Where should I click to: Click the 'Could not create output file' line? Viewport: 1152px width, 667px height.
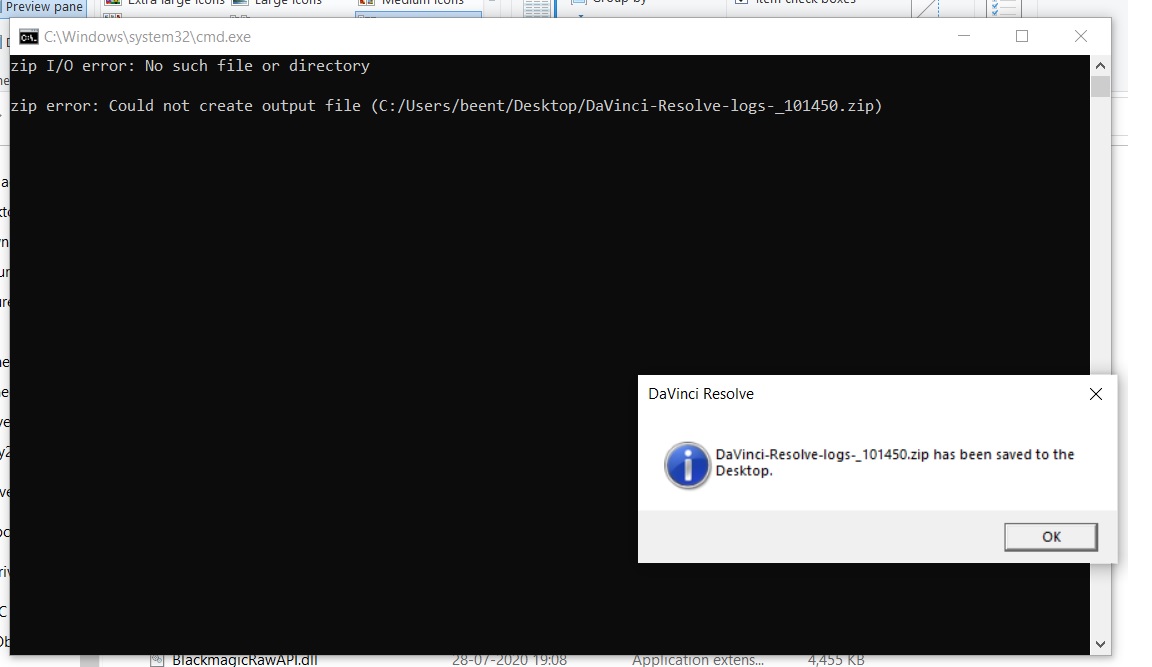(x=447, y=106)
